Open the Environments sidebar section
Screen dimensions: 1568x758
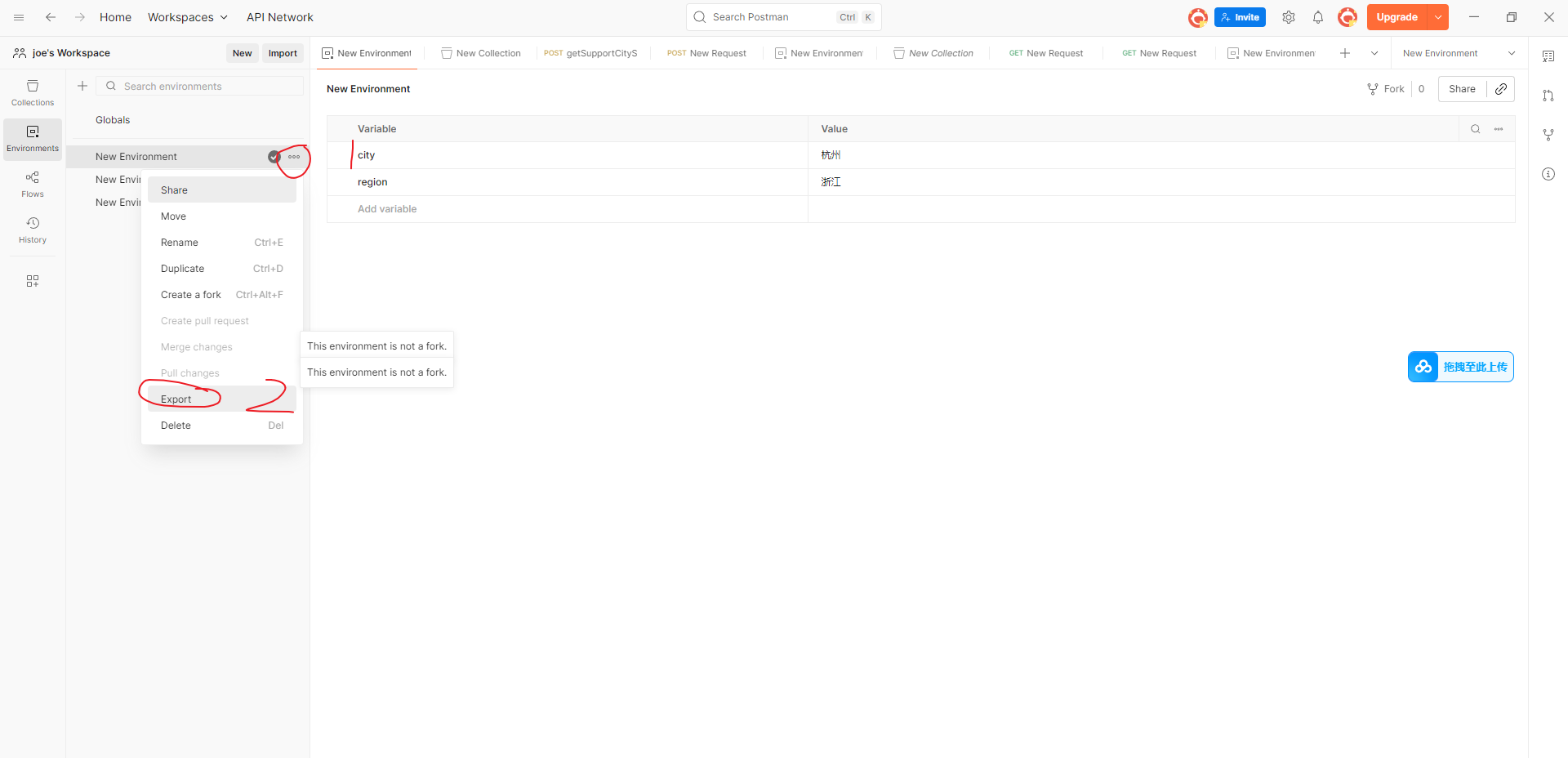tap(33, 139)
